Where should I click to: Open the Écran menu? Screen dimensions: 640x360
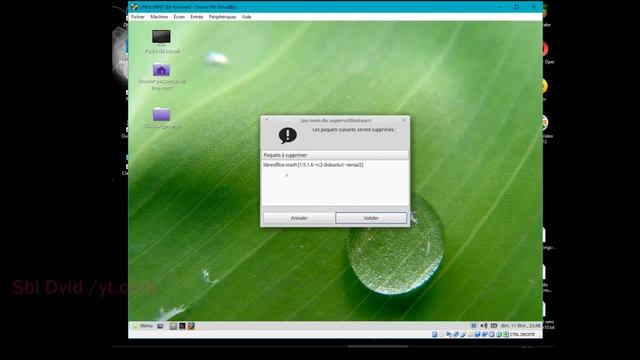[179, 17]
